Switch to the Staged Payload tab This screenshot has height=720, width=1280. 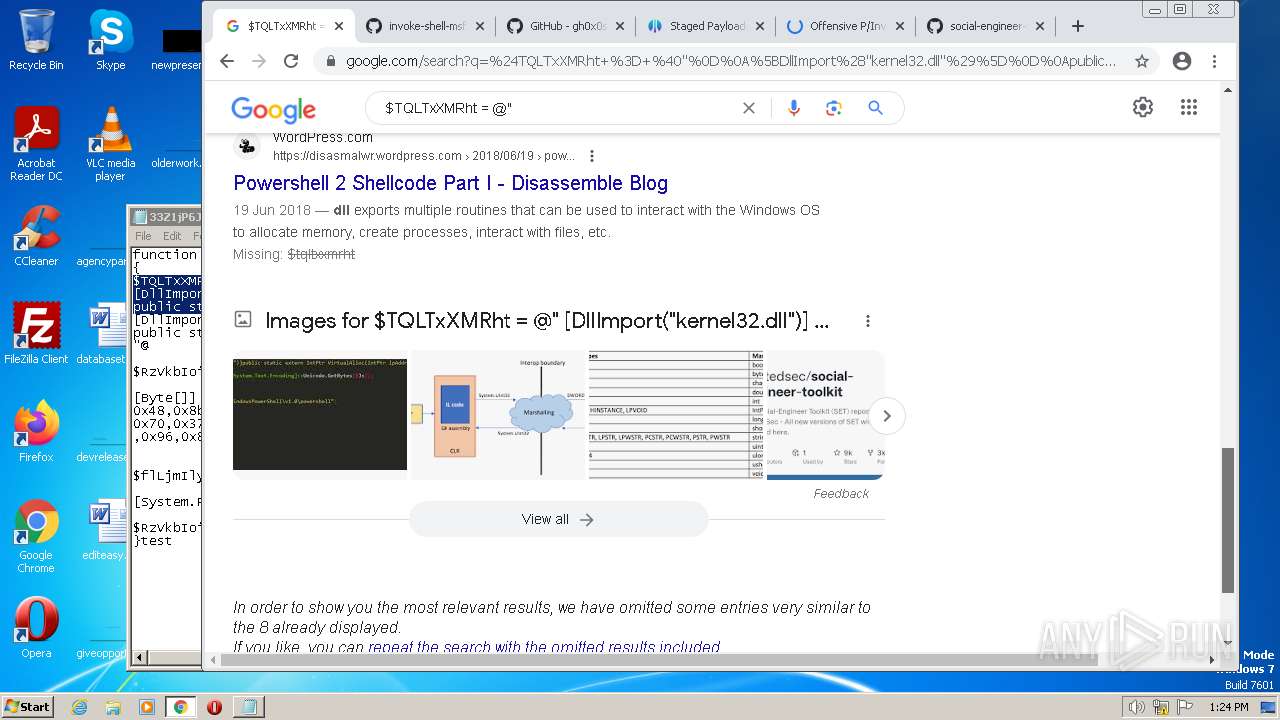[x=706, y=26]
